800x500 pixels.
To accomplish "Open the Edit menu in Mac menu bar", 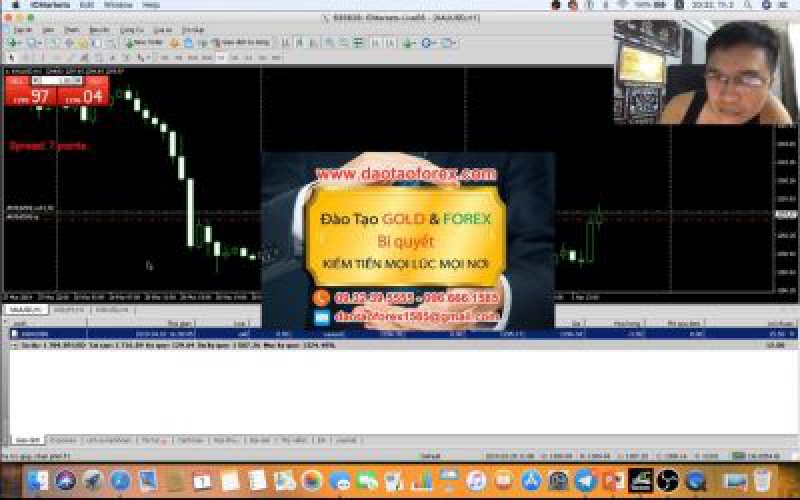I will click(x=87, y=5).
